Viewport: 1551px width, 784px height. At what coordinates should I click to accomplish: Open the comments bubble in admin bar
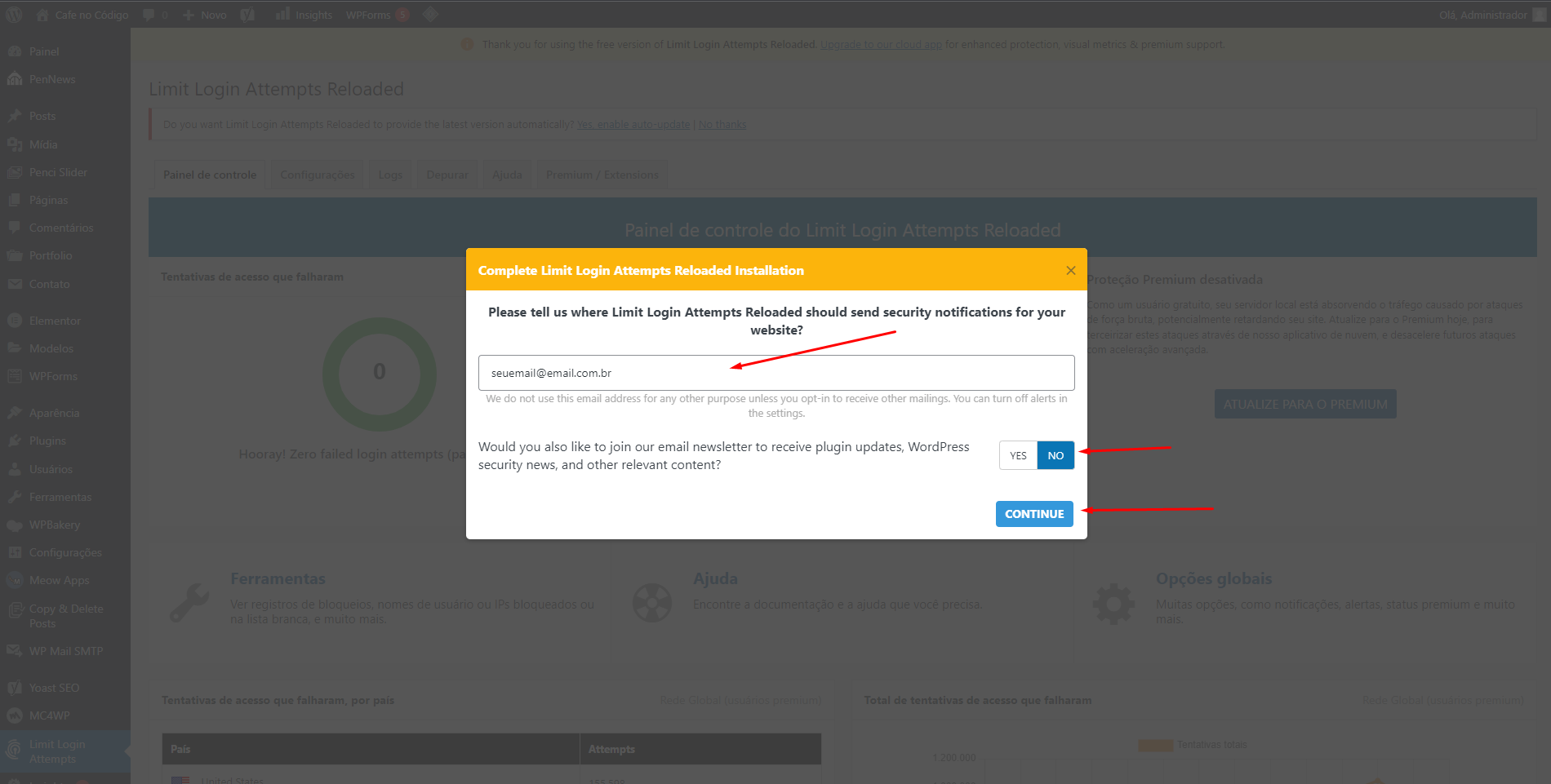click(155, 15)
